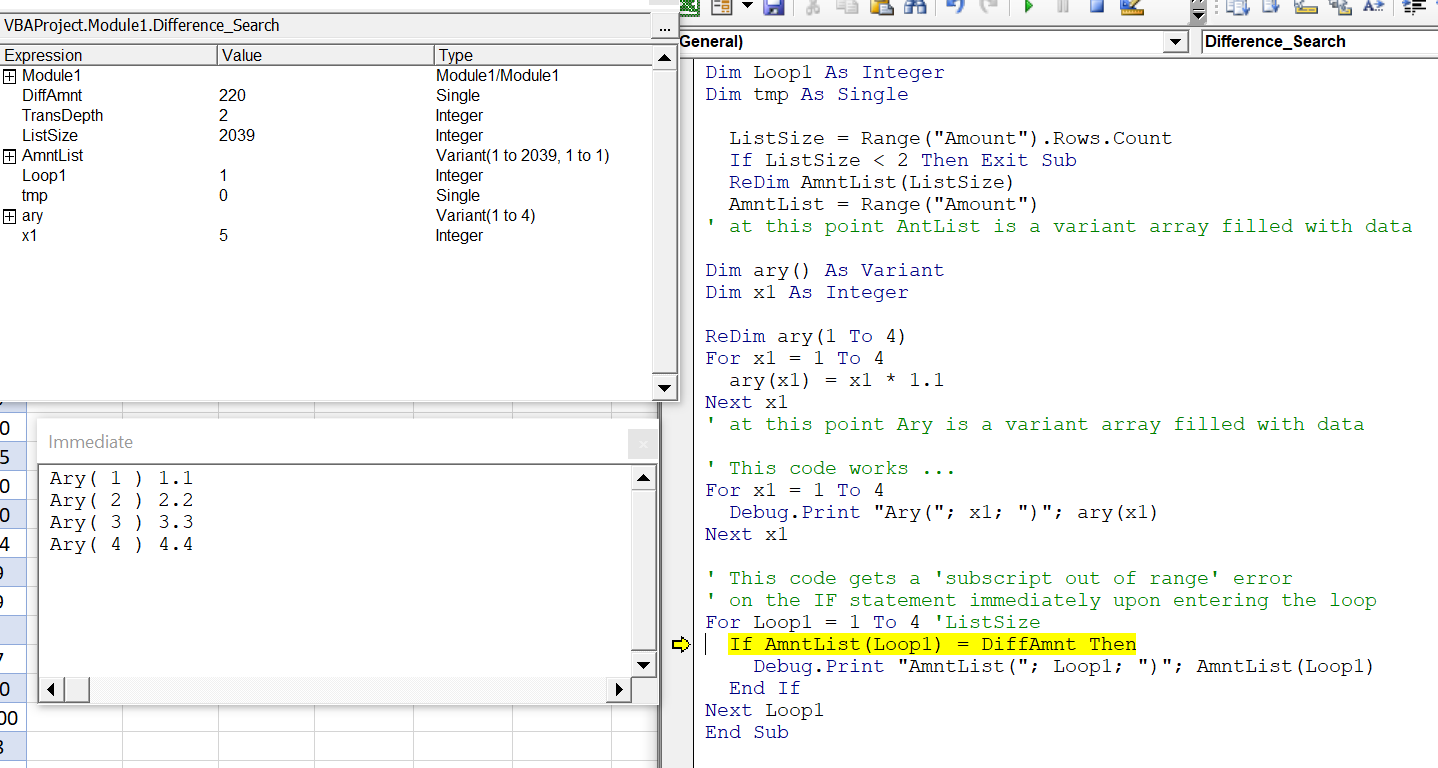Screen dimensions: 1438x768
Task: Click the Expression column header
Action: click(x=108, y=55)
